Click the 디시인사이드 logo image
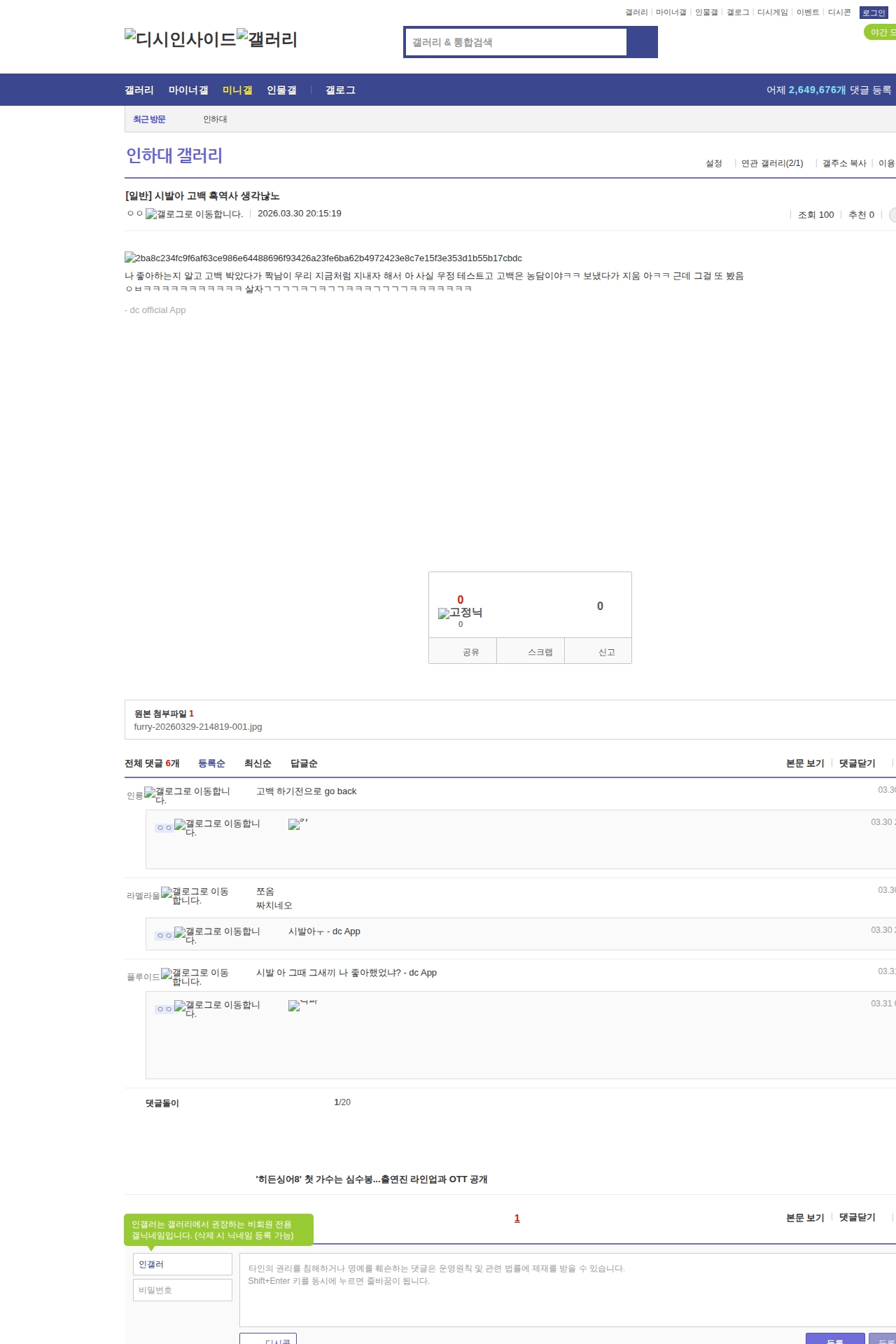 click(x=181, y=39)
